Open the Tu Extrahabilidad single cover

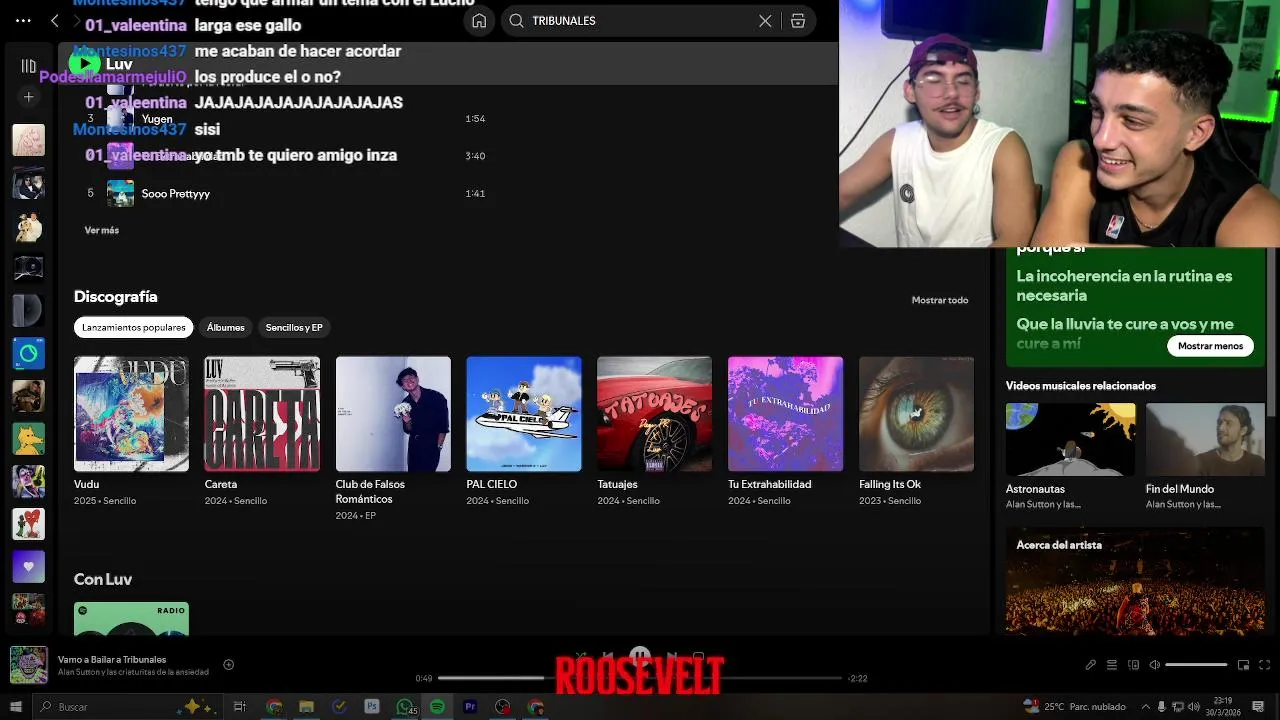(786, 414)
